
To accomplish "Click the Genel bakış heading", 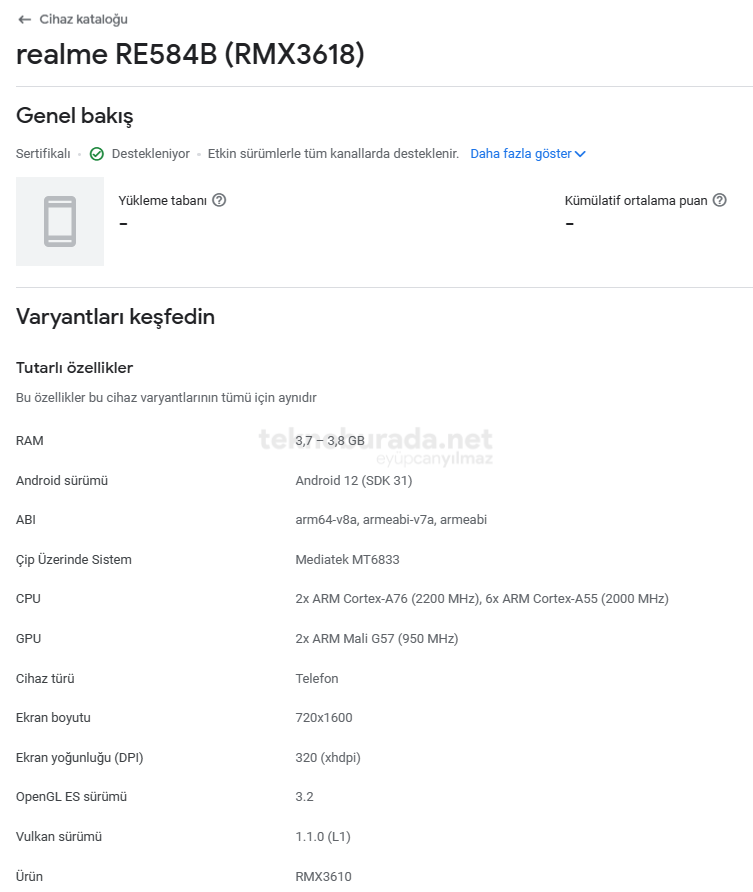I will tap(75, 116).
